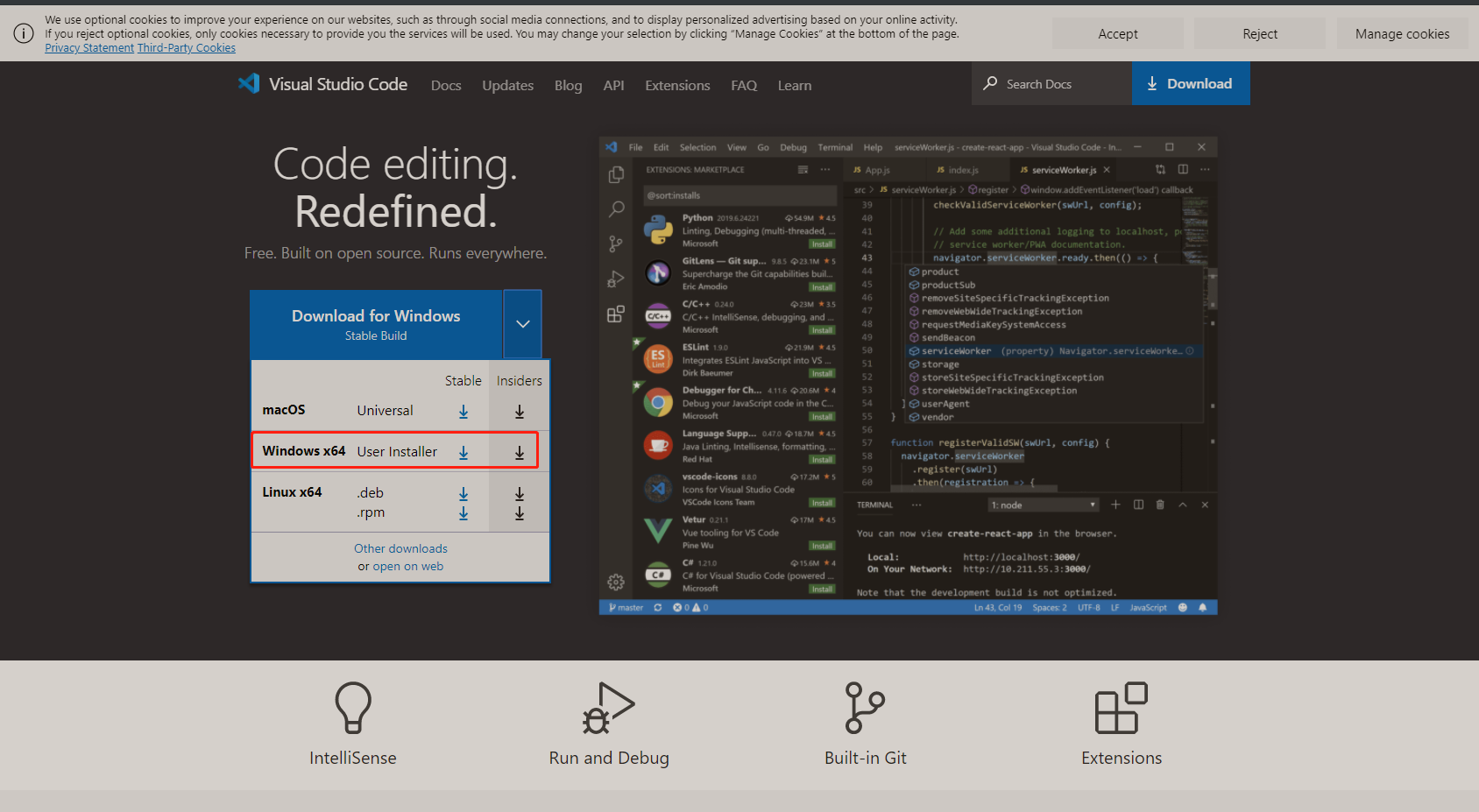Click the Search Docs input field
The width and height of the screenshot is (1479, 812).
click(x=1051, y=83)
